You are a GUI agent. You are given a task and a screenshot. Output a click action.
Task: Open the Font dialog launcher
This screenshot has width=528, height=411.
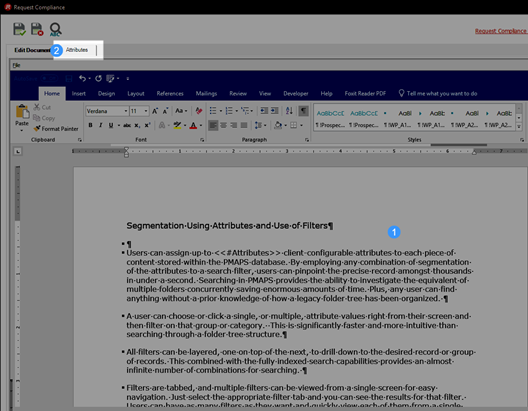click(202, 140)
